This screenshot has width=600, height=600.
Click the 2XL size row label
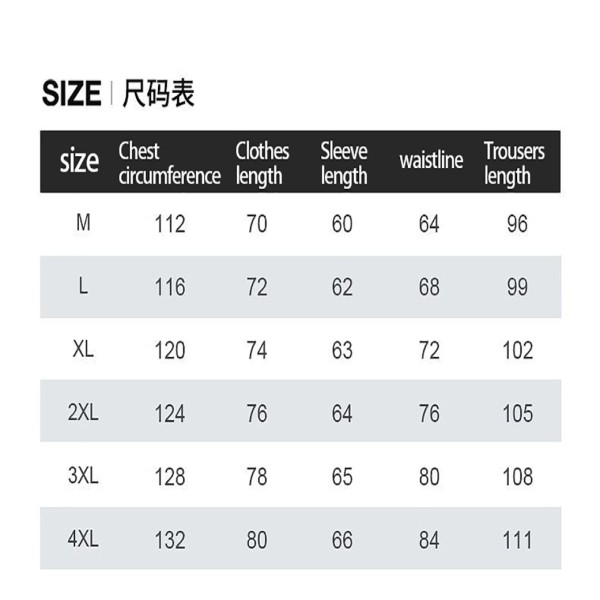[83, 412]
